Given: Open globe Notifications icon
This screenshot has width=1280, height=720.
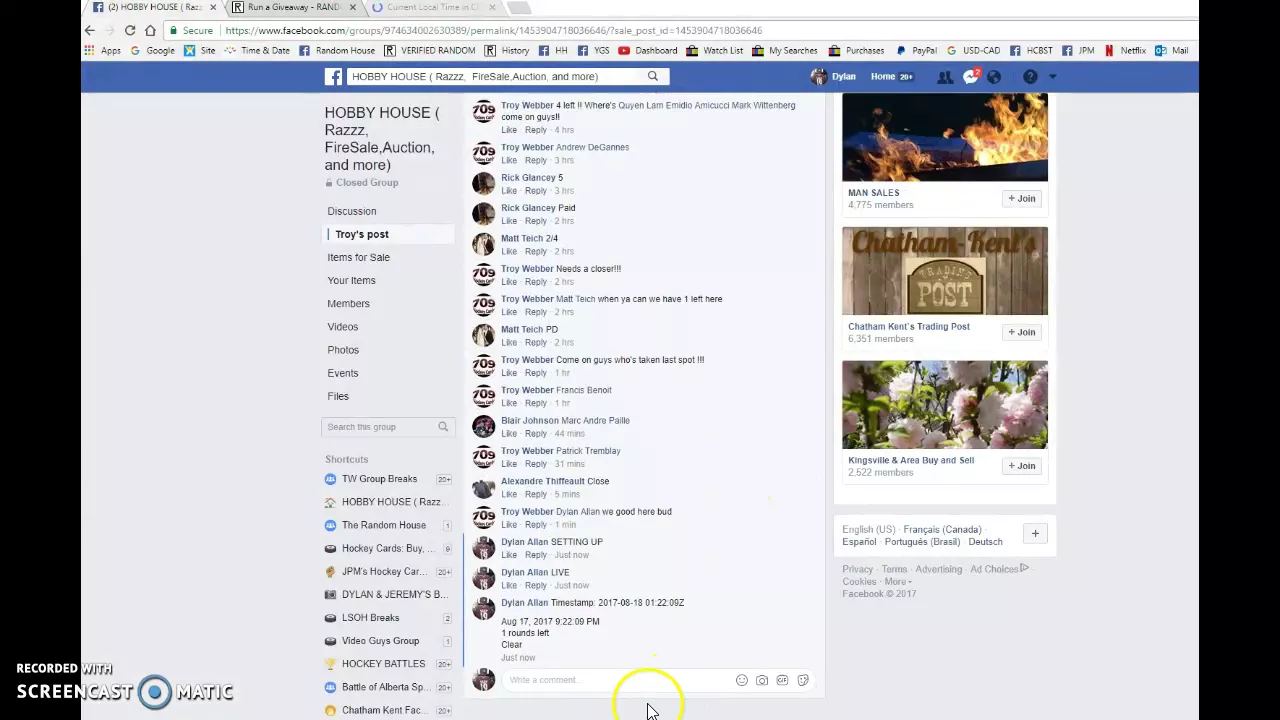Looking at the screenshot, I should (994, 77).
